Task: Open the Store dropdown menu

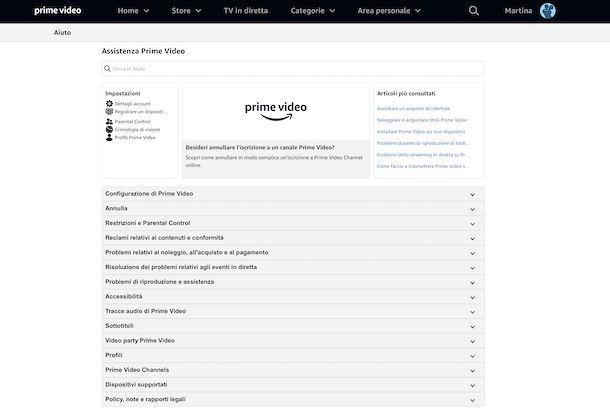Action: tap(186, 11)
